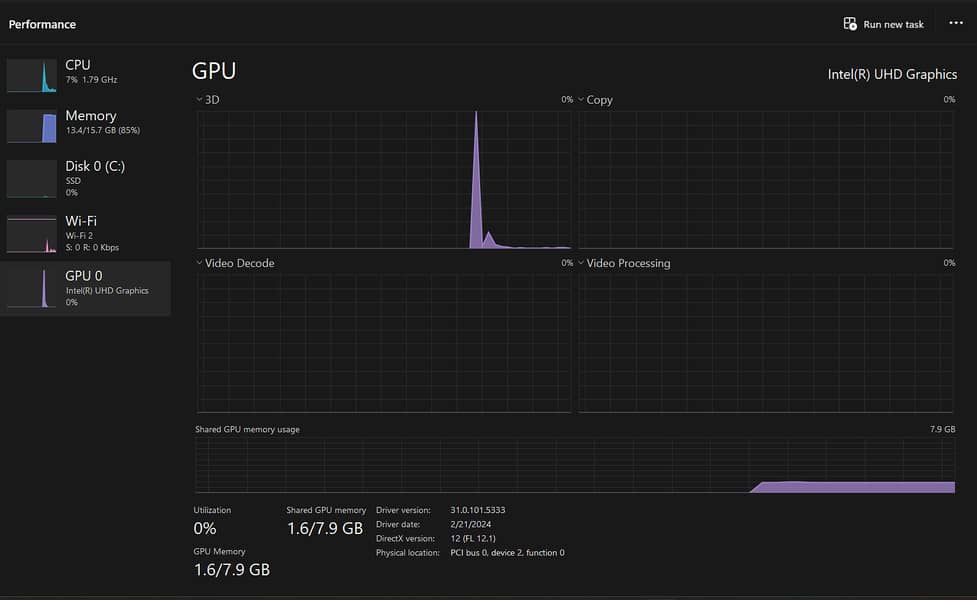Image resolution: width=977 pixels, height=600 pixels.
Task: Click the GPU 0 graph thumbnail
Action: coord(32,288)
